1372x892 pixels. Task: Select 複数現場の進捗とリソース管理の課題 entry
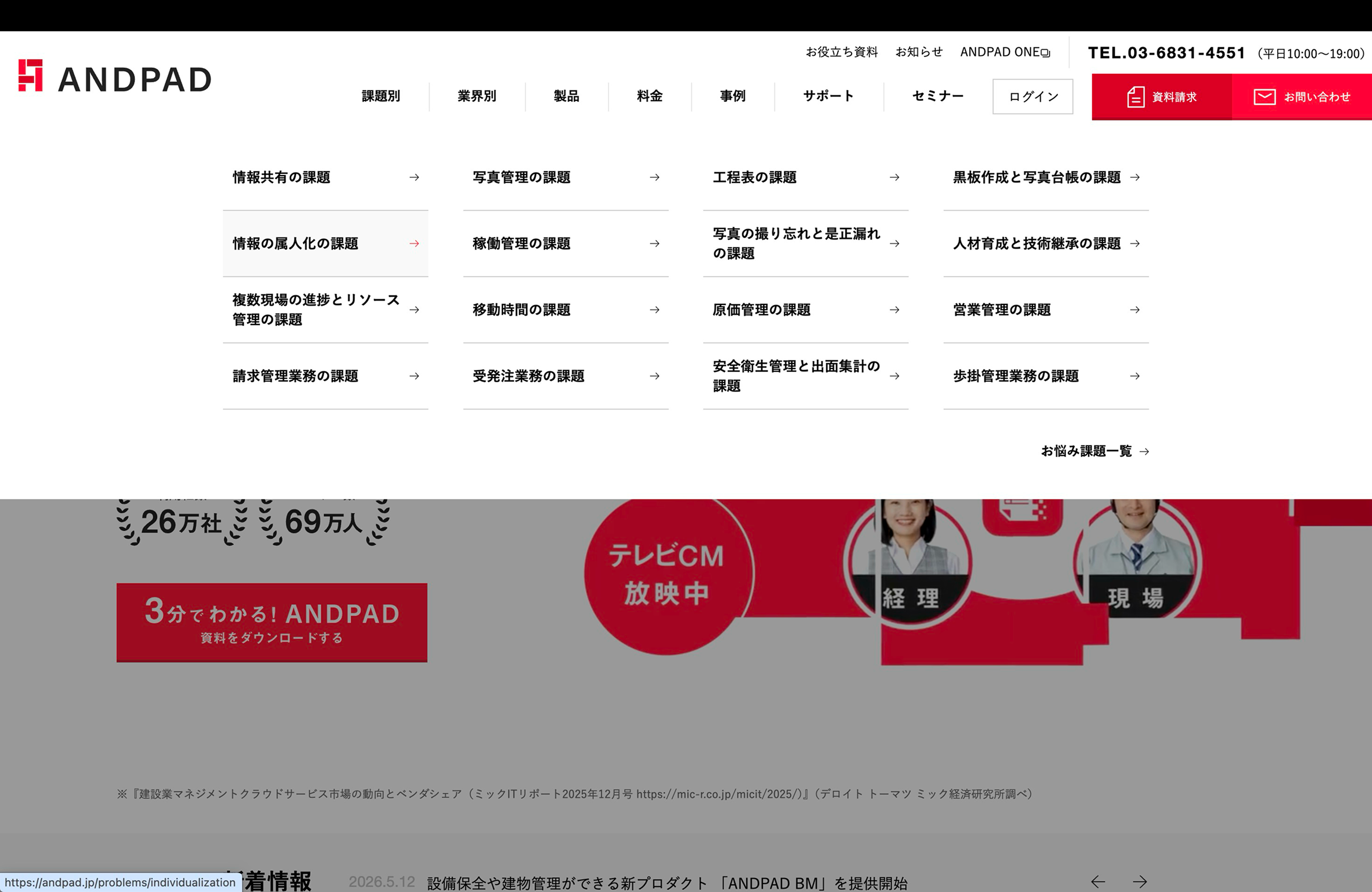point(325,310)
